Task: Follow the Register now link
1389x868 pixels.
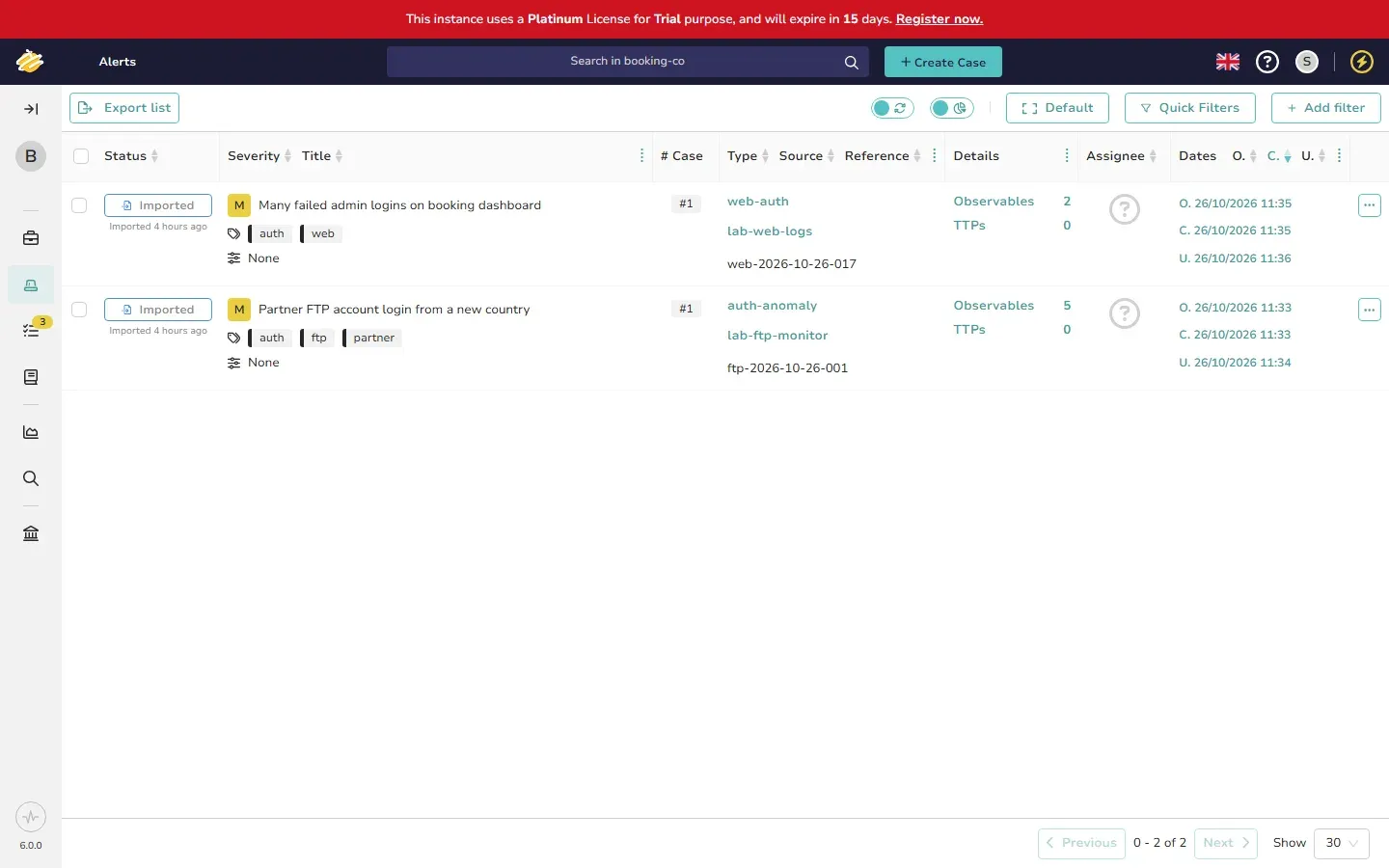Action: click(x=940, y=19)
